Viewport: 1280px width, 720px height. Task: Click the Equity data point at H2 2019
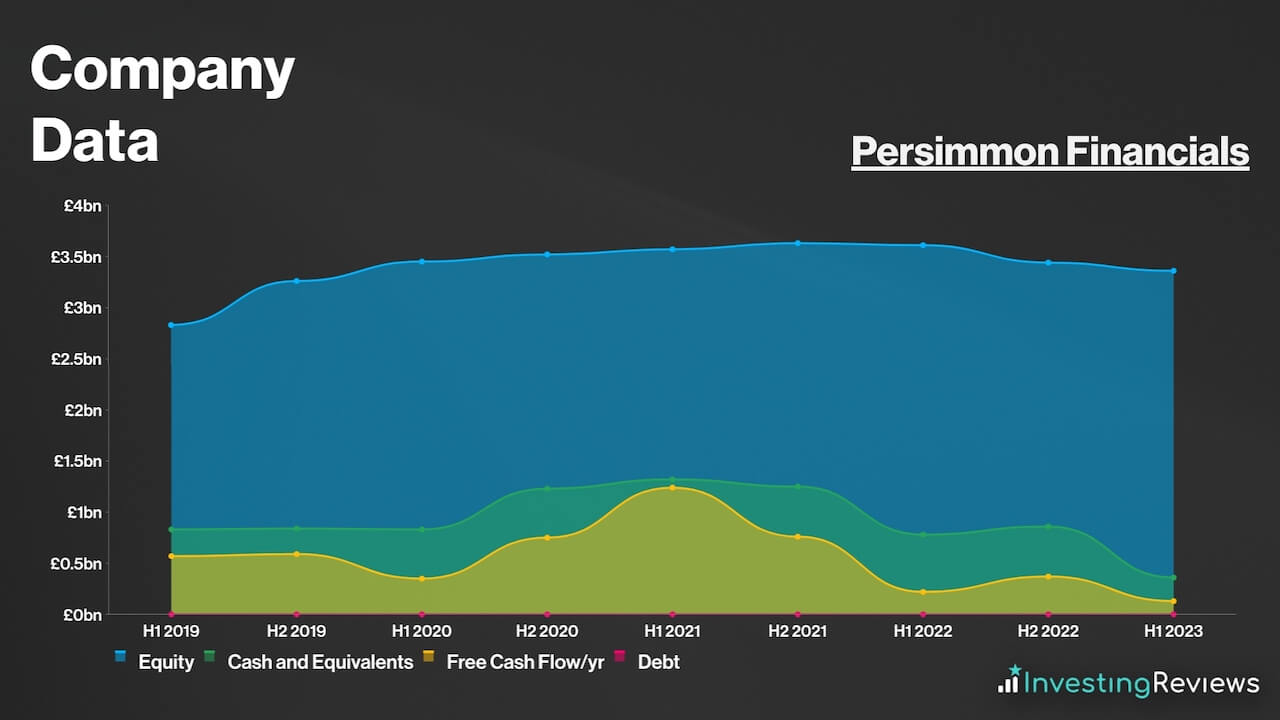pyautogui.click(x=296, y=281)
